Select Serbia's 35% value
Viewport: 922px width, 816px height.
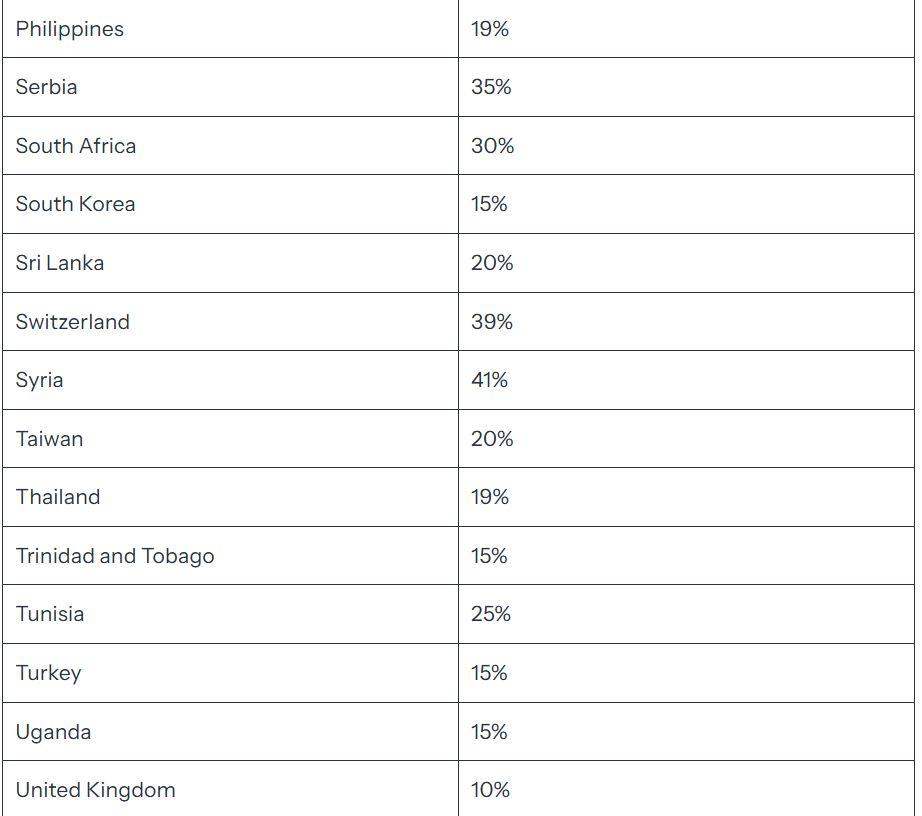pyautogui.click(x=491, y=87)
